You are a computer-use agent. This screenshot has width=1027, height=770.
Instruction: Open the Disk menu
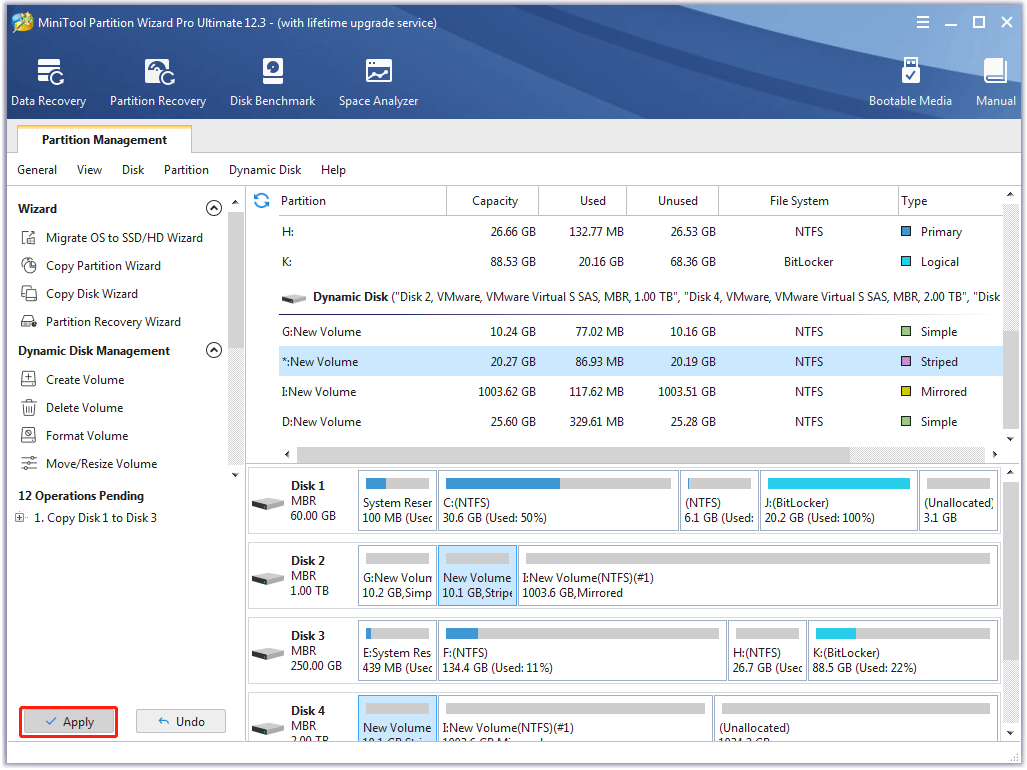coord(133,170)
